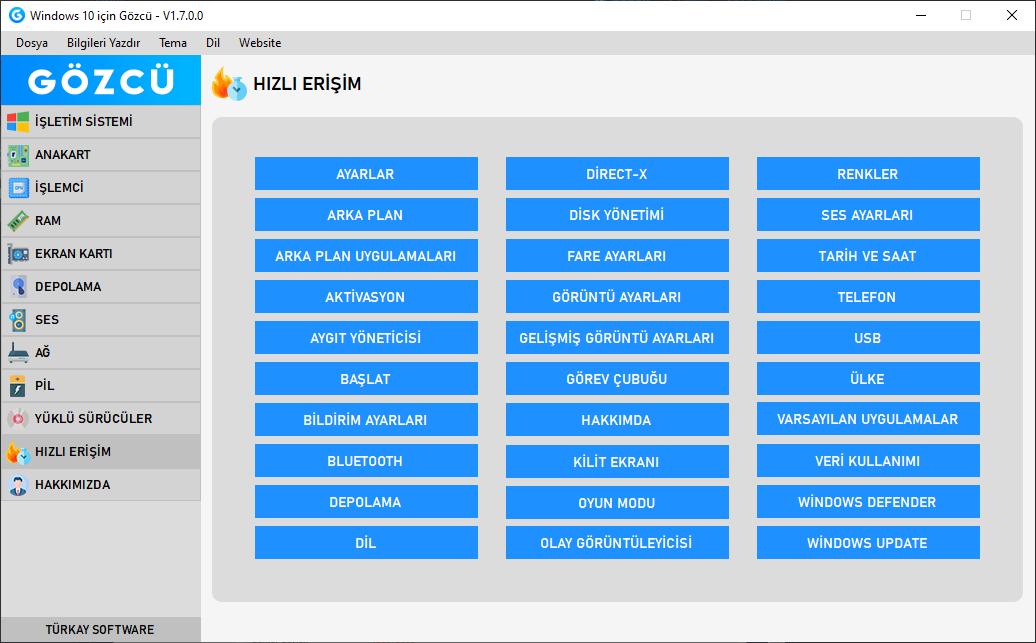Open ARKA PLAN settings
1036x643 pixels.
(366, 215)
